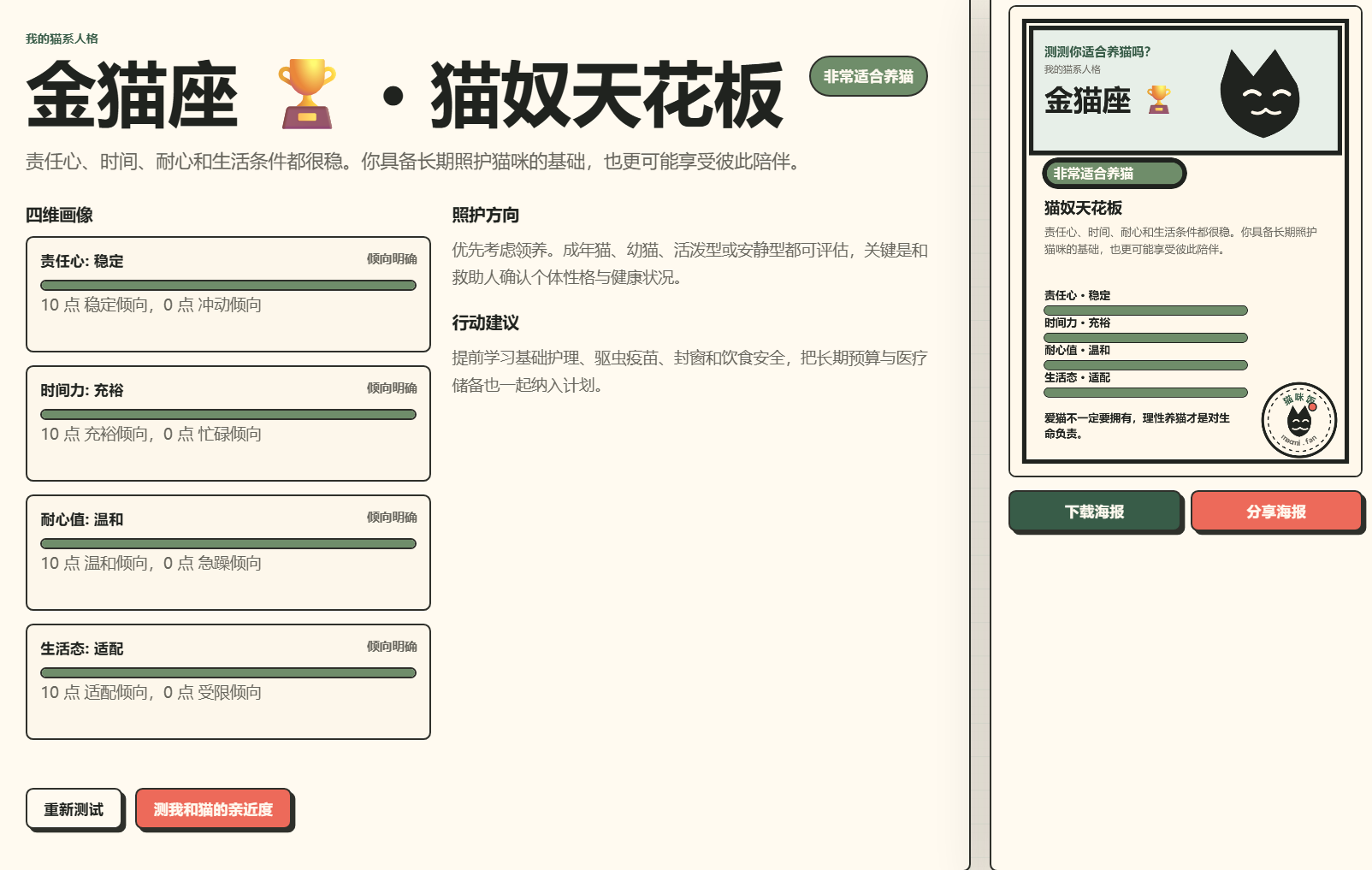This screenshot has height=870, width=1372.
Task: Click the 责任心 progress bar in the main panel
Action: pos(228,285)
